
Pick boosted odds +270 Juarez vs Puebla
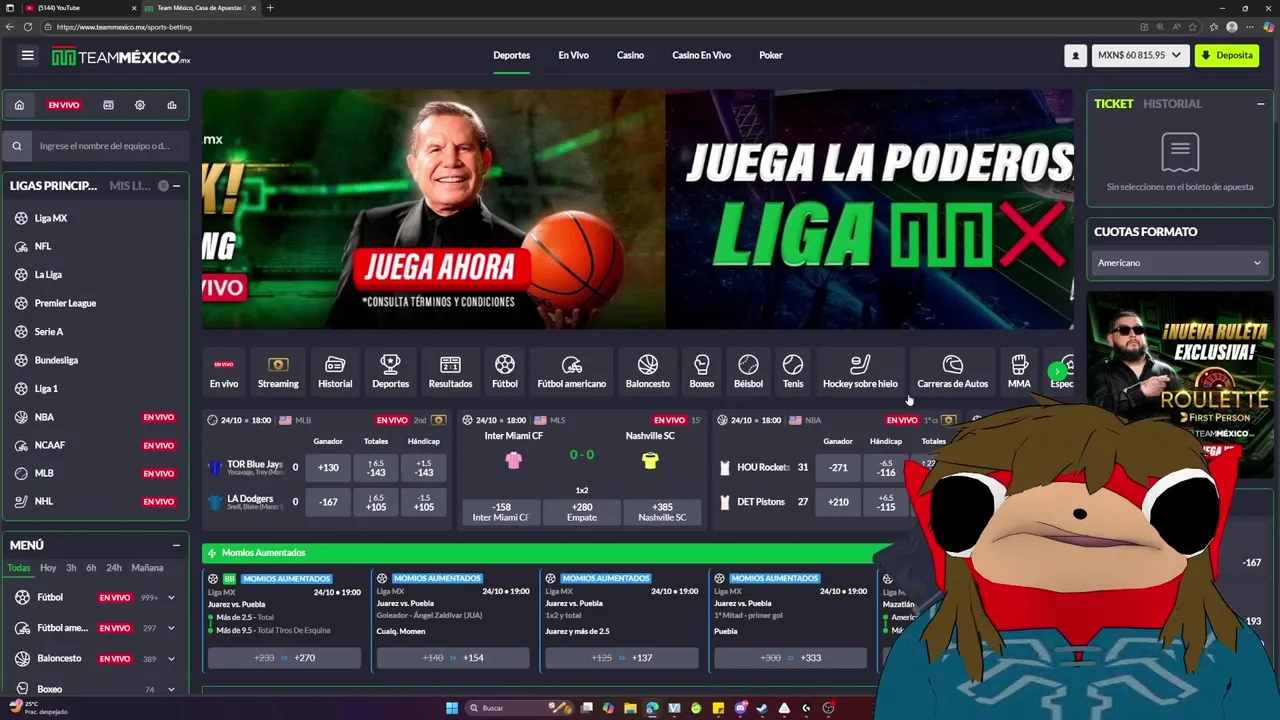tap(284, 658)
